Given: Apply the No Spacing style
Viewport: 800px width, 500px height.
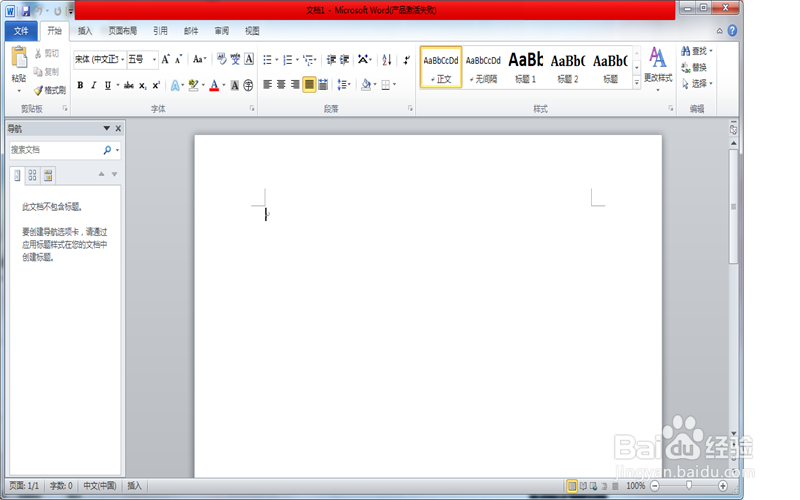Looking at the screenshot, I should point(483,67).
